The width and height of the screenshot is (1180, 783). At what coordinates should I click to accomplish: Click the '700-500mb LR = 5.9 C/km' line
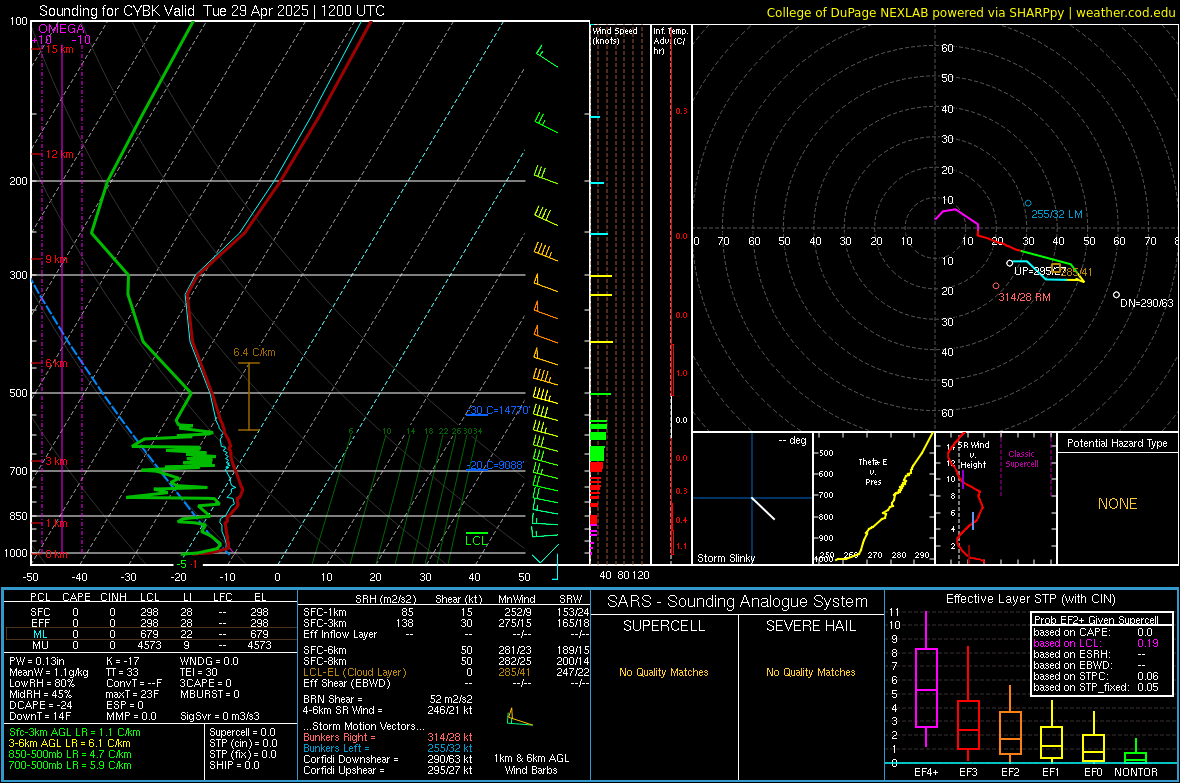pos(70,765)
